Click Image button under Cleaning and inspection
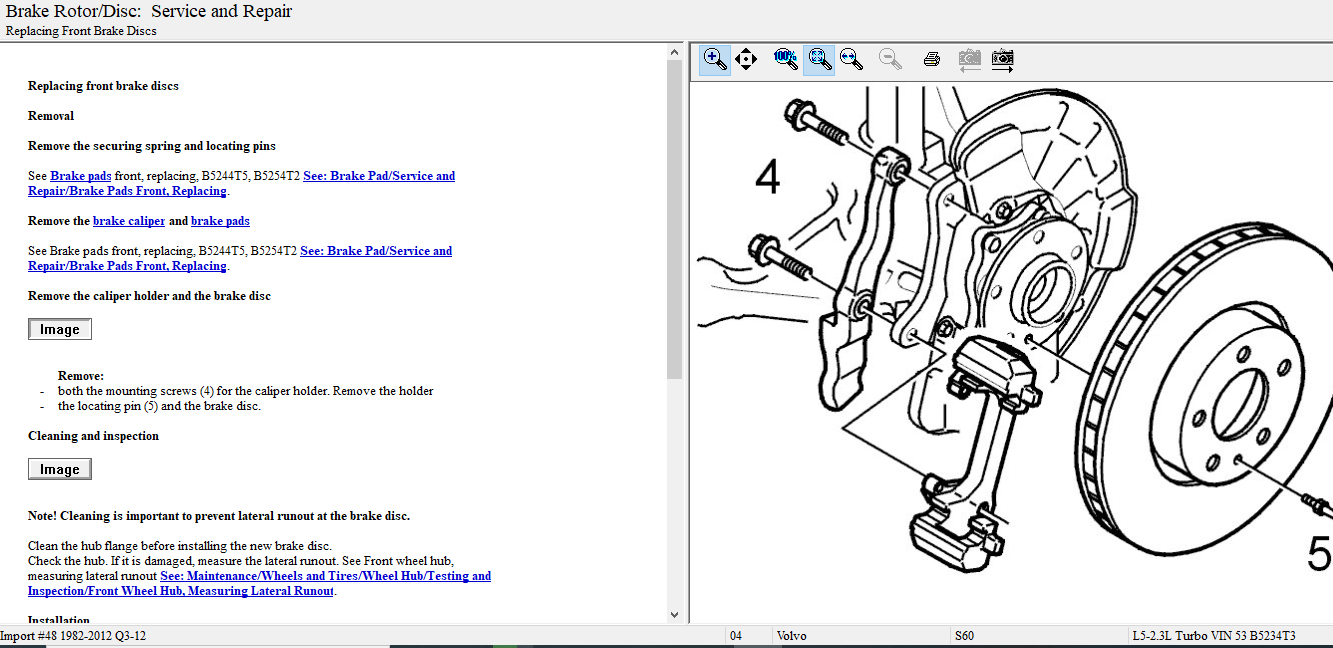 [x=60, y=469]
